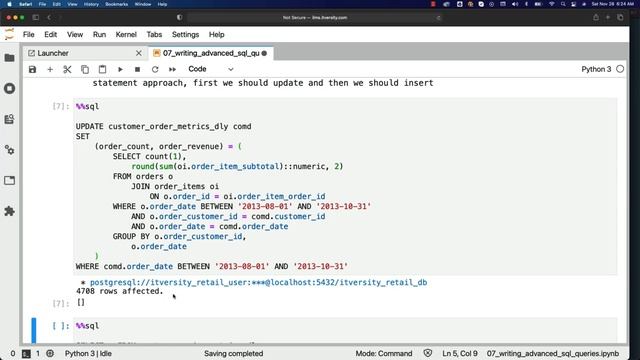Click the Wi-Fi icon in menu bar
Image resolution: width=640 pixels, height=360 pixels.
click(552, 4)
